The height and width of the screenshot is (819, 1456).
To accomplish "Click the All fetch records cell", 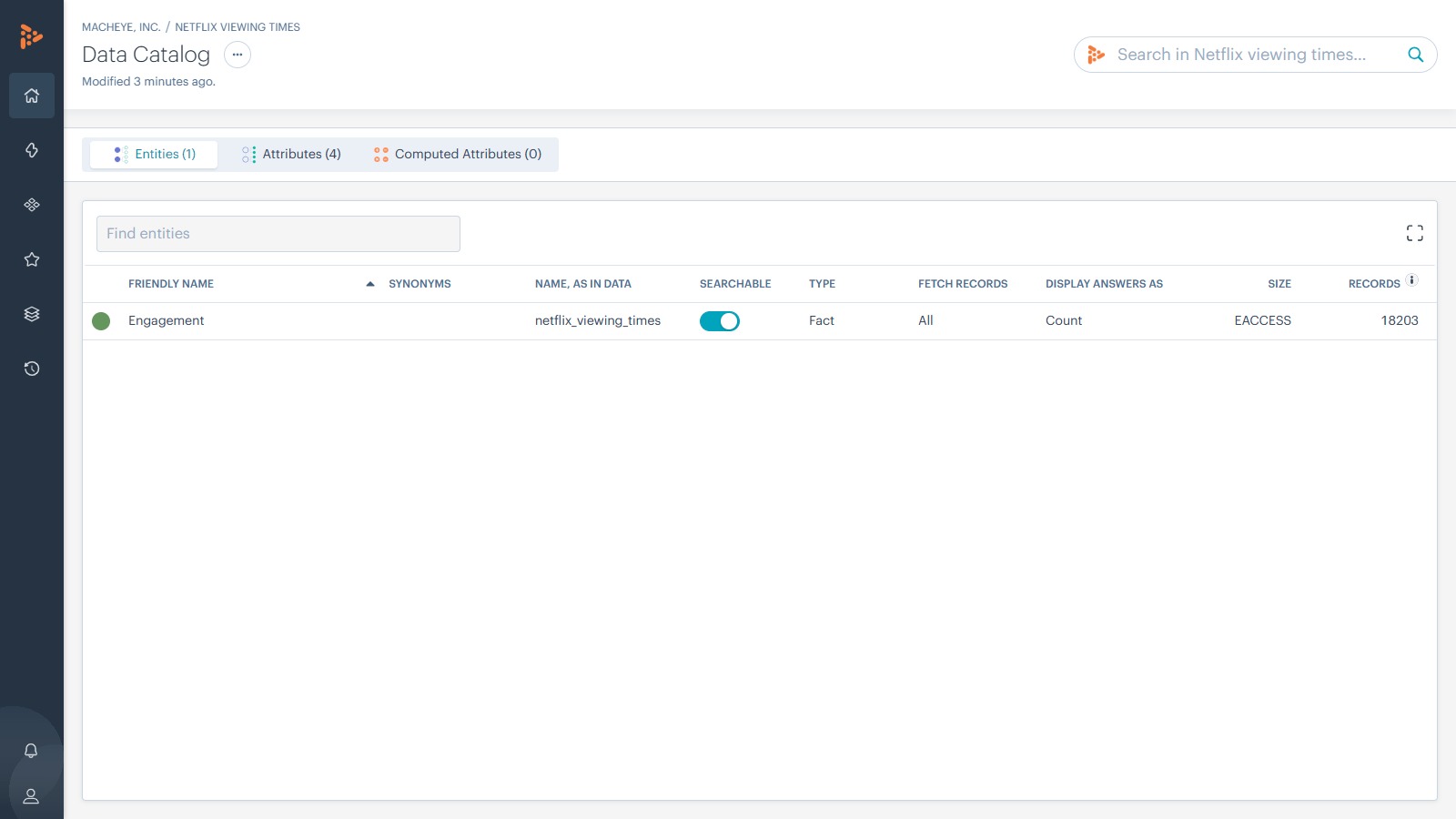I will (925, 320).
